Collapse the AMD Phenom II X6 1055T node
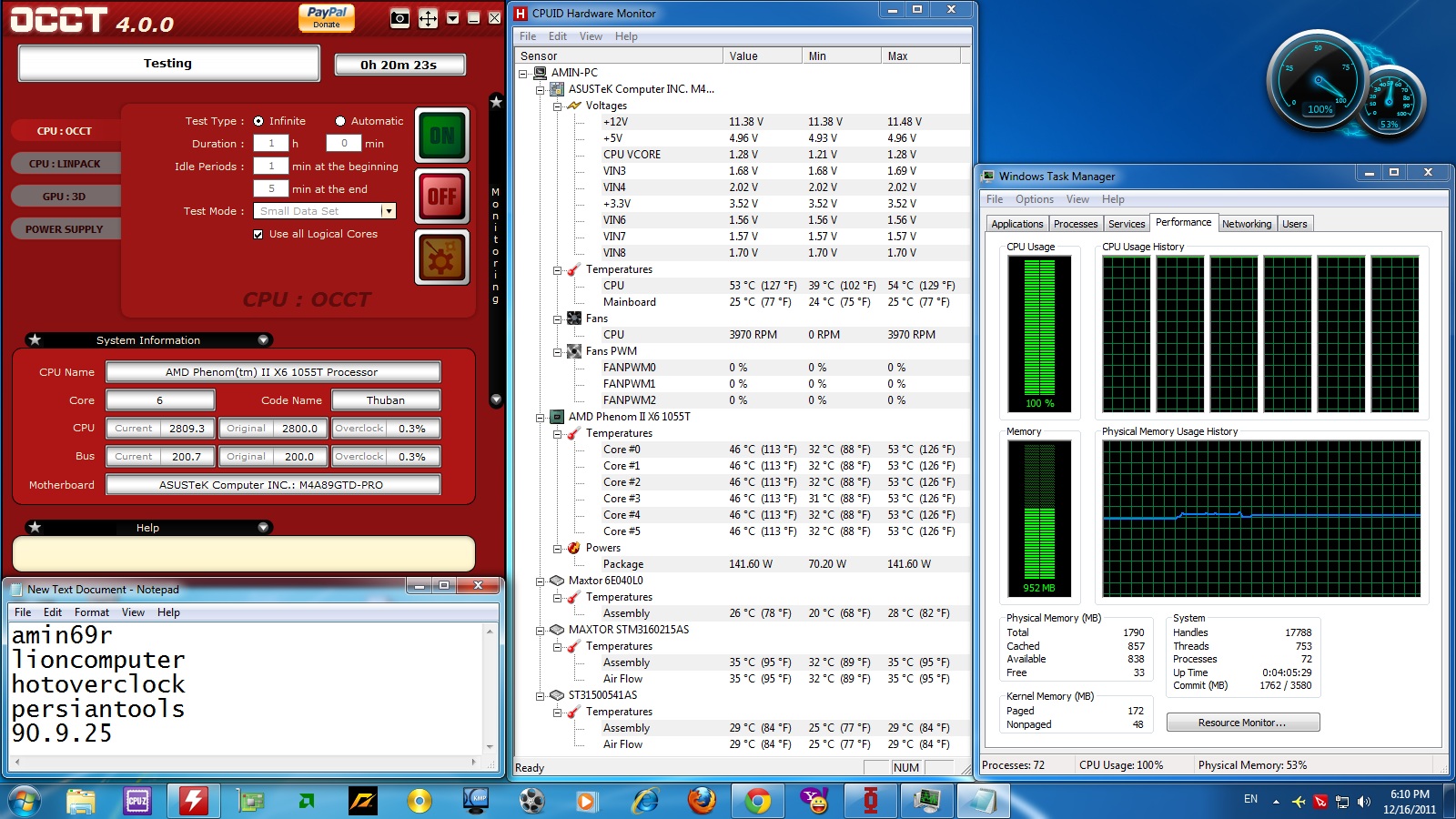Screen dimensions: 1456x819 [540, 417]
